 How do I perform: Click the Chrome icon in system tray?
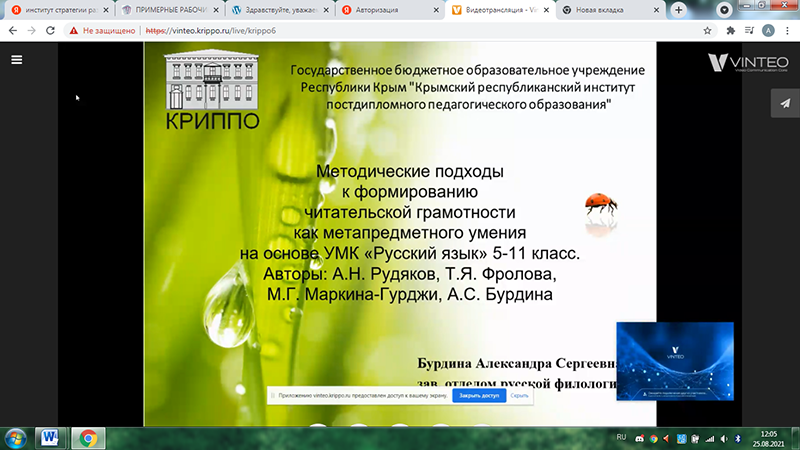(654, 439)
